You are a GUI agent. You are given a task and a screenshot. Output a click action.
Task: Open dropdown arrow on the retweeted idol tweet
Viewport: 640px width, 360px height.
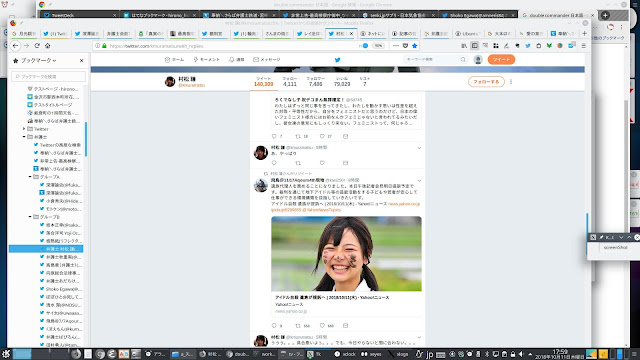coord(419,180)
